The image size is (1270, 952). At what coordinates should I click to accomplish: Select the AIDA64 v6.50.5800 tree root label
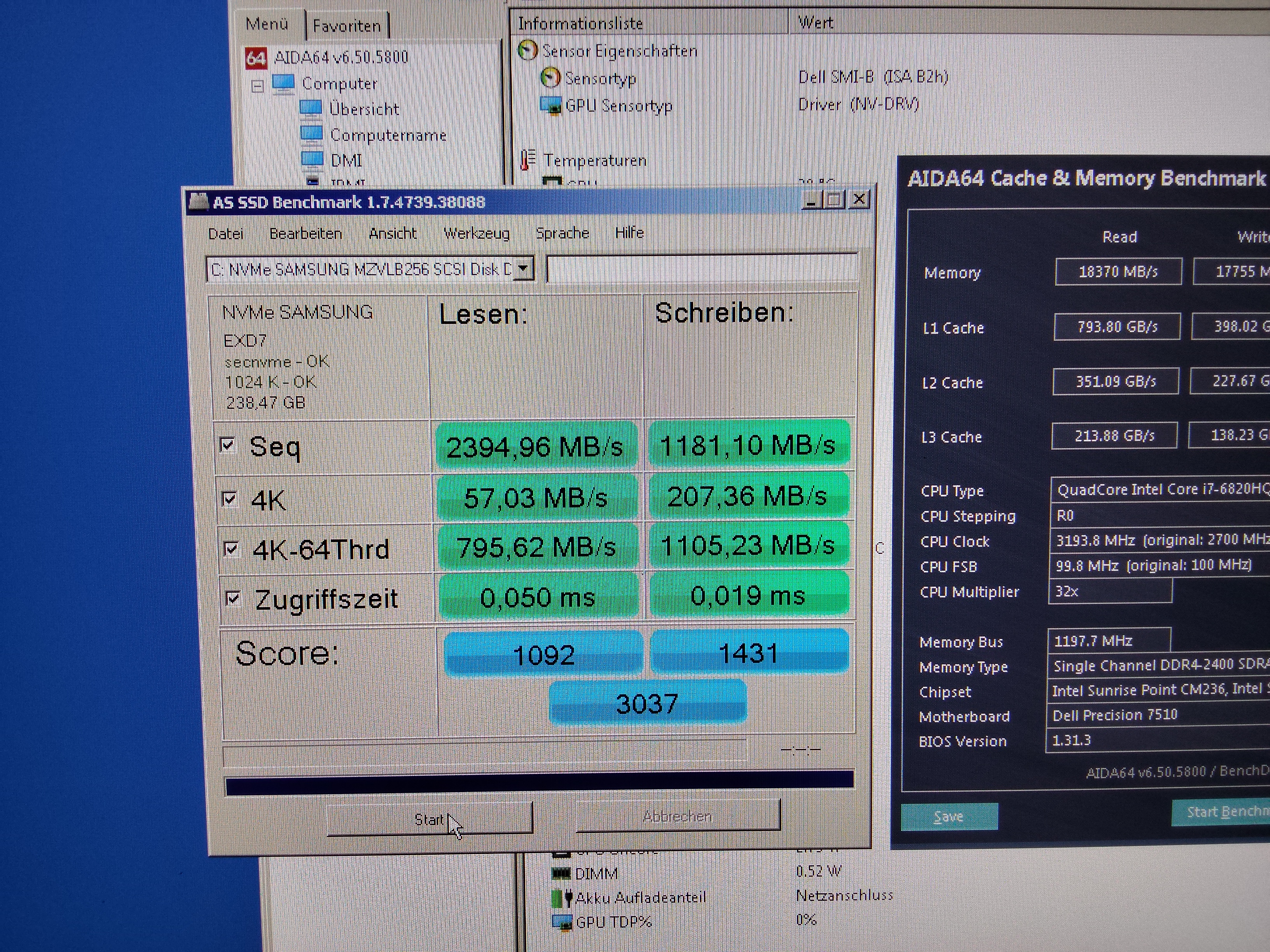(x=341, y=57)
